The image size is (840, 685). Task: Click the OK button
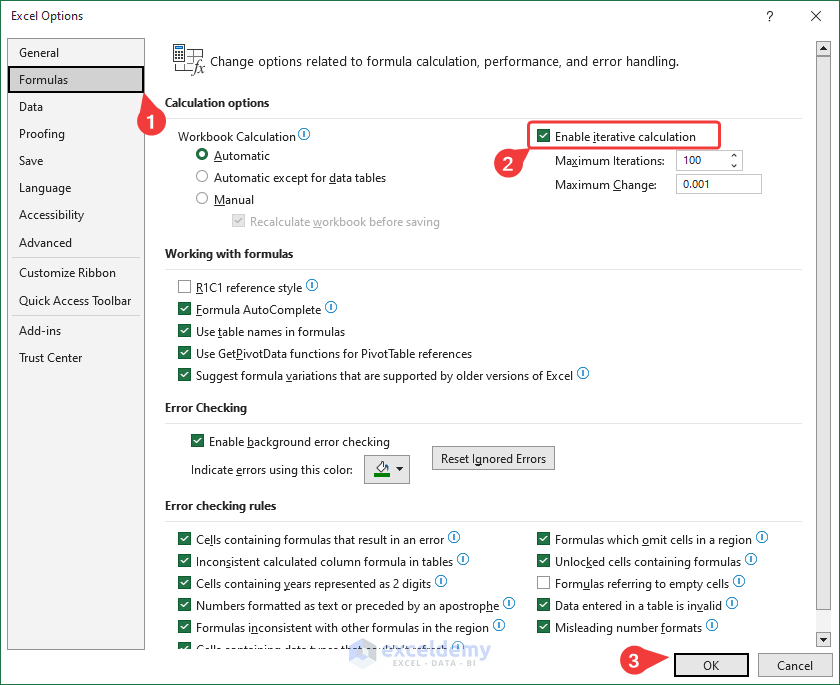pos(711,665)
